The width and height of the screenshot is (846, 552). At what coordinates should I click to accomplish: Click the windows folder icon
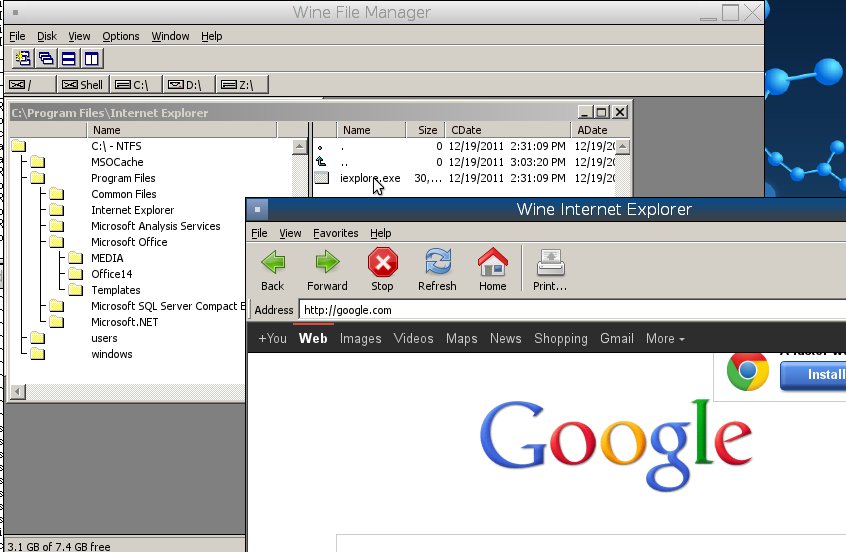[37, 353]
